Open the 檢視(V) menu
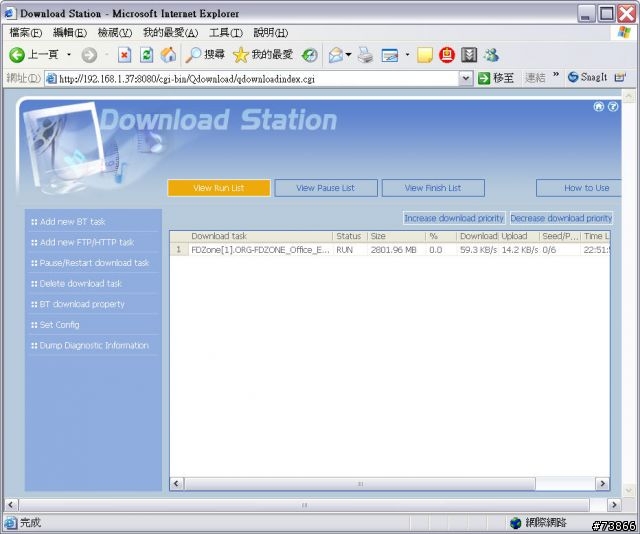The height and width of the screenshot is (534, 640). click(115, 32)
